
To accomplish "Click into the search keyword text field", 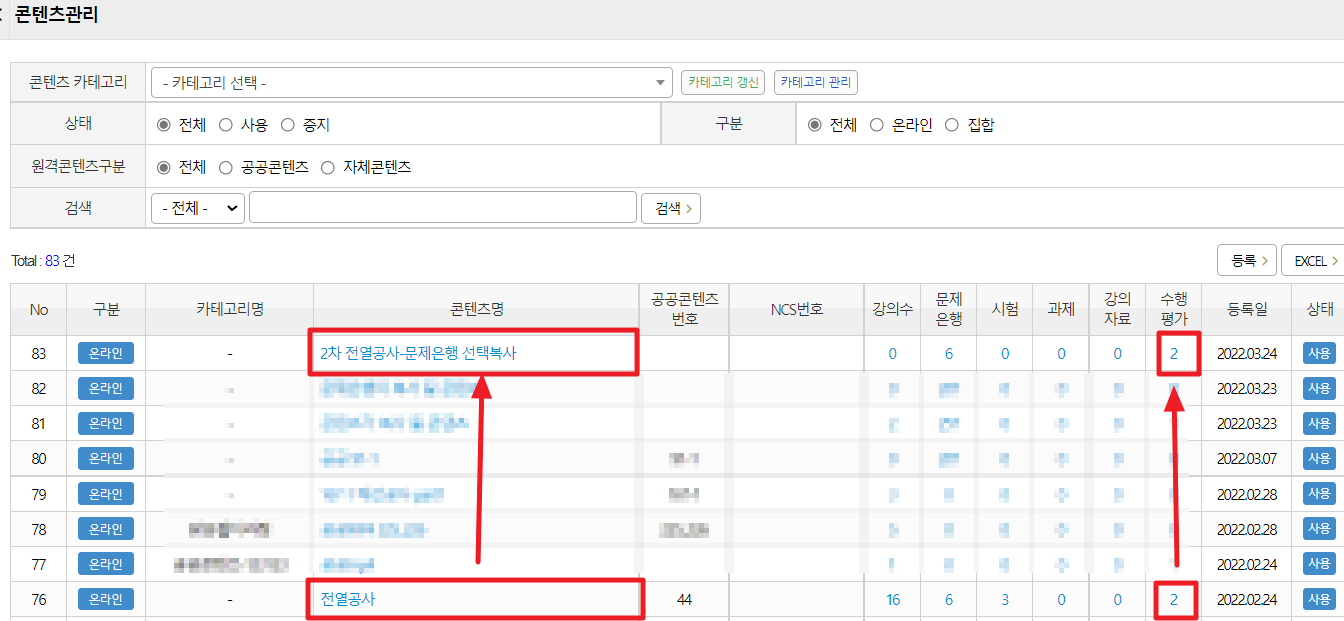I will [x=442, y=208].
